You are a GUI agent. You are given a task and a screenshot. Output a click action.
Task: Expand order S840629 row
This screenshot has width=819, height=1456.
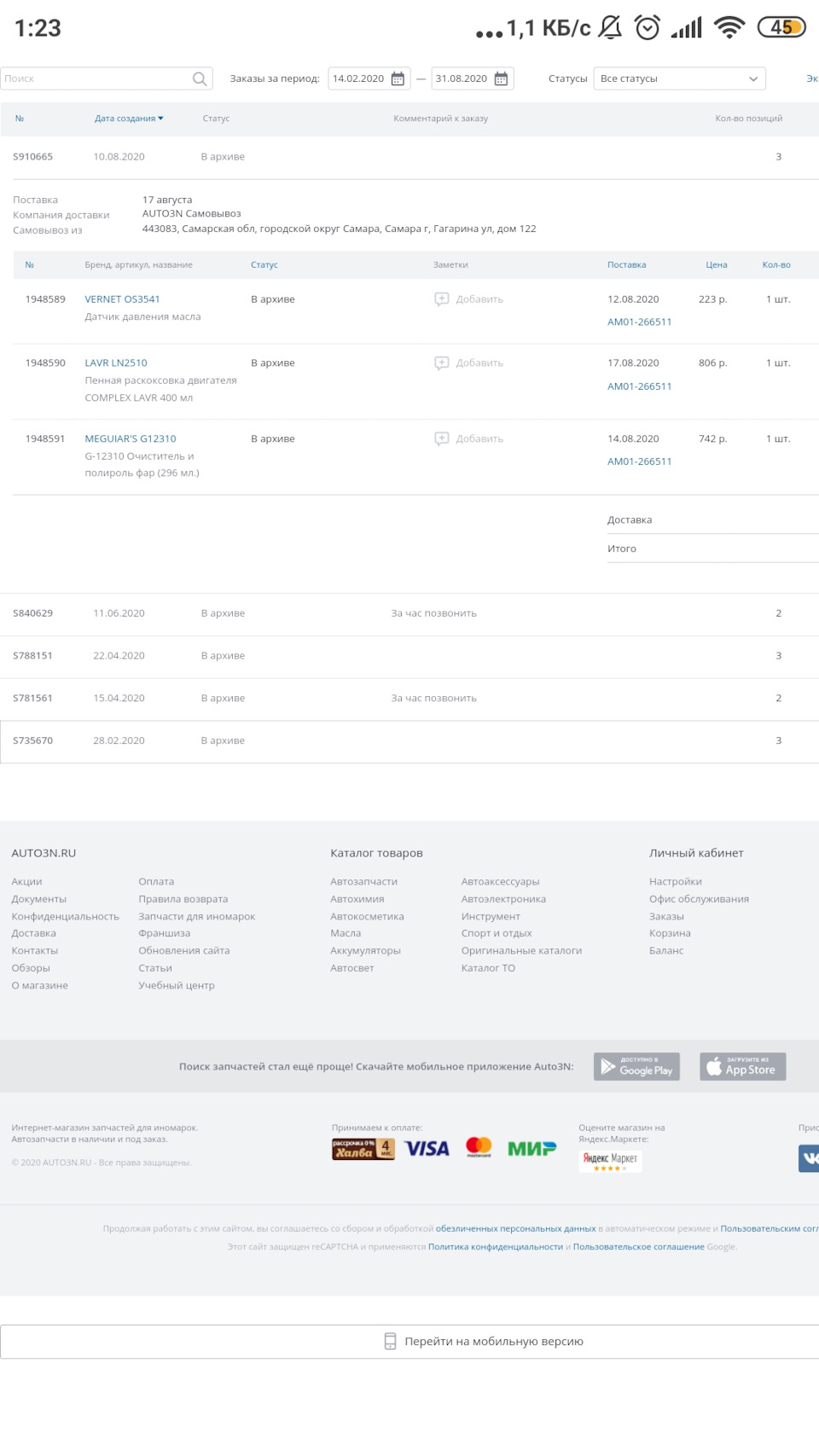point(409,613)
